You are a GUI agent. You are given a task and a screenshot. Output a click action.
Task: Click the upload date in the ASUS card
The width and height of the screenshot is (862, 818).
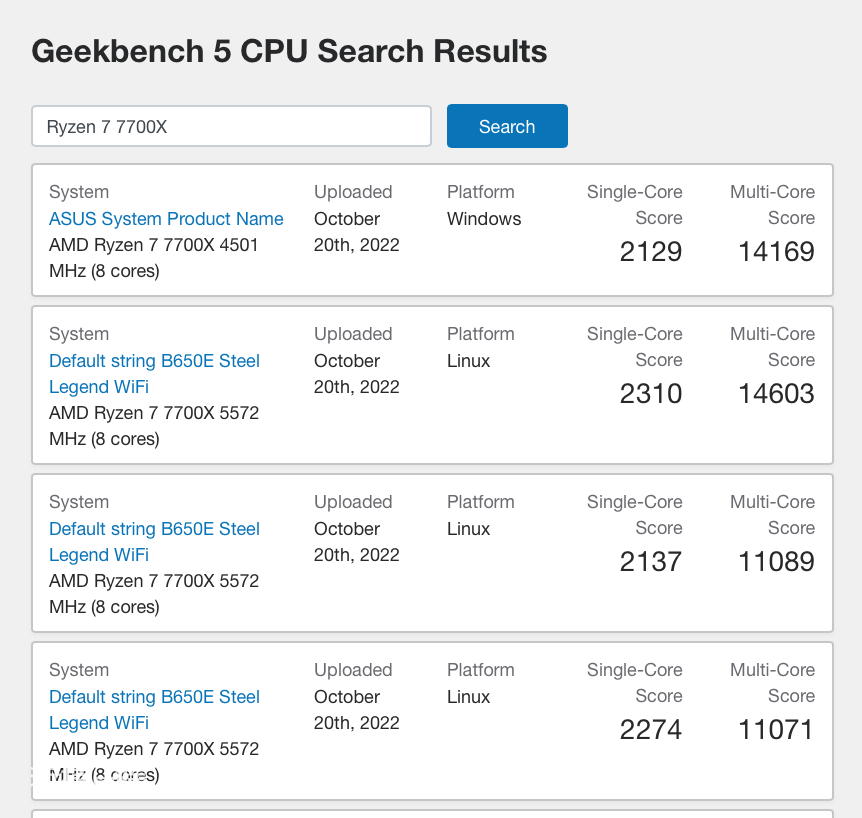point(356,231)
